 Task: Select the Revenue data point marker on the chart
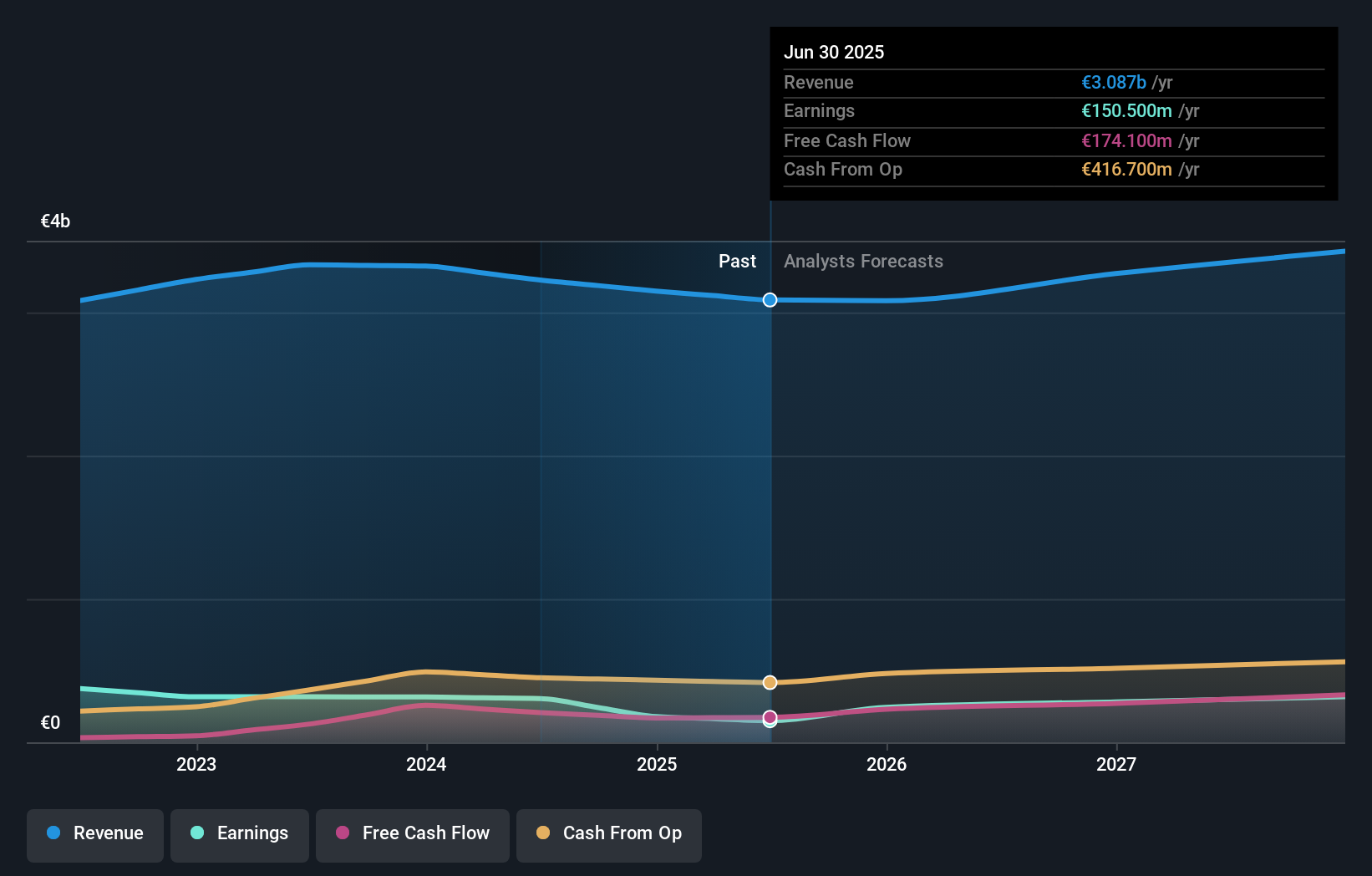[x=770, y=300]
